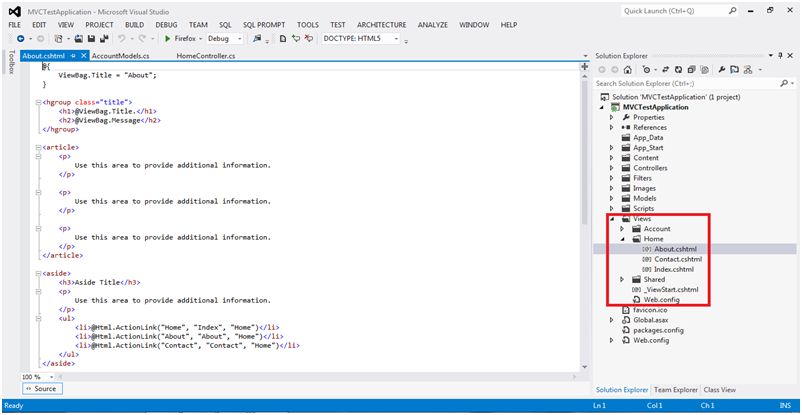802x415 pixels.
Task: Click the Quick Launch magnifier icon
Action: 732,10
